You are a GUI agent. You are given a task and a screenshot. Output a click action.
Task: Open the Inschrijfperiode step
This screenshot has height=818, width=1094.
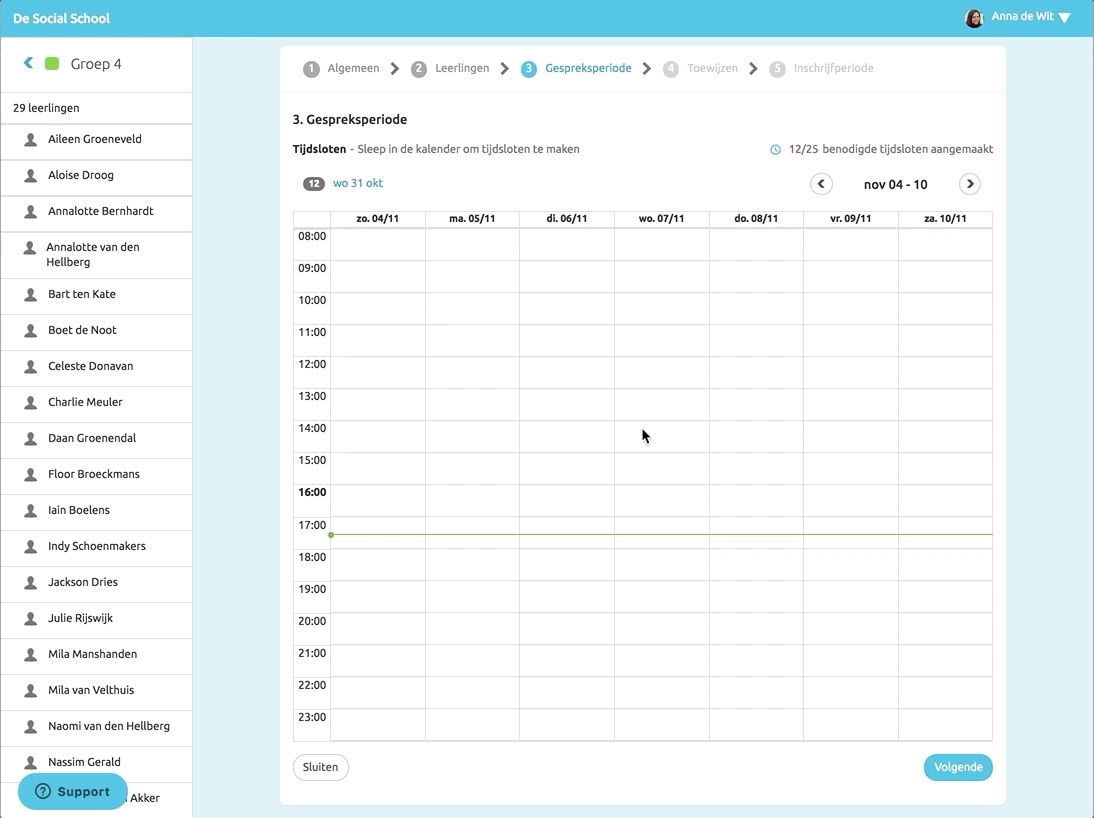pyautogui.click(x=833, y=69)
